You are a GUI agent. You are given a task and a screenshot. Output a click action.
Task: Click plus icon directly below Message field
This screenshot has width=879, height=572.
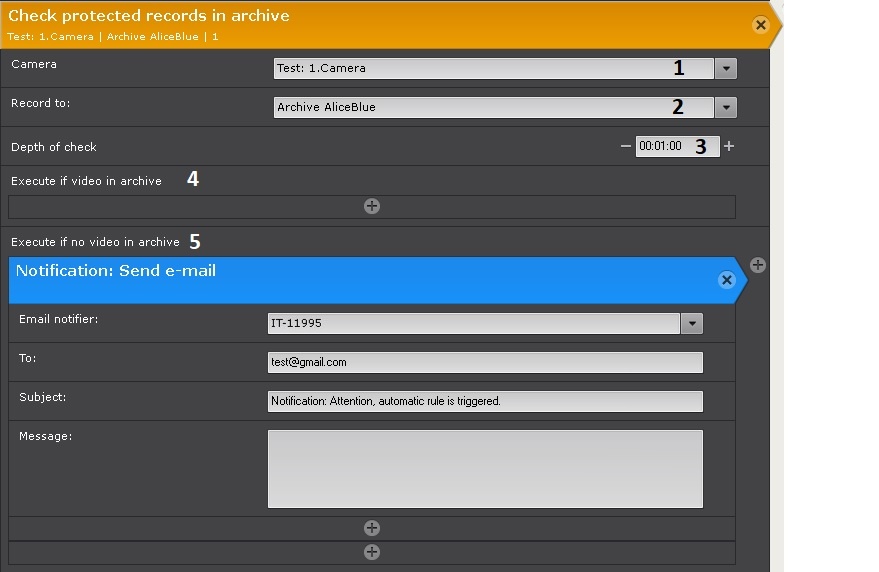point(372,528)
